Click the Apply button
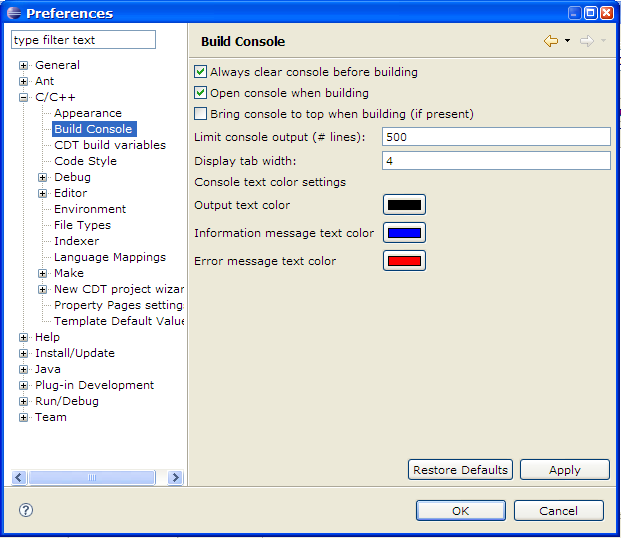The width and height of the screenshot is (621, 538). [564, 470]
